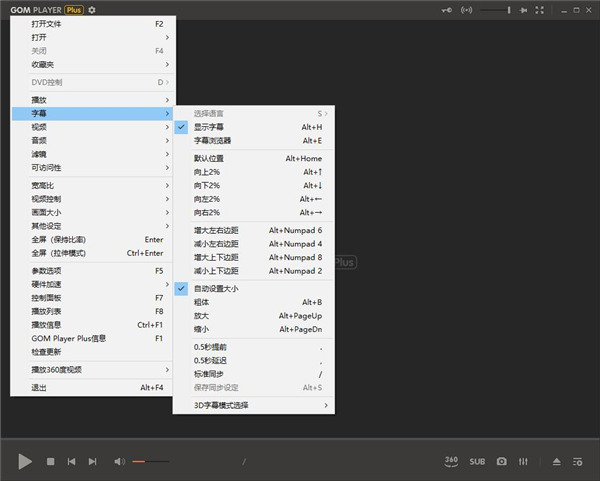600x481 pixels.
Task: Adjust the title bar transparency slider
Action: (496, 10)
